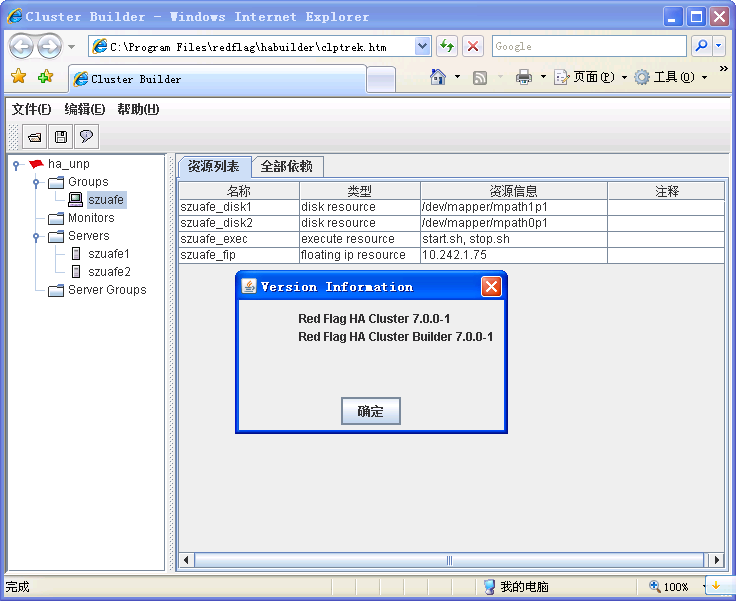This screenshot has width=736, height=601.
Task: Click the printer icon in IE toolbar
Action: [x=523, y=77]
